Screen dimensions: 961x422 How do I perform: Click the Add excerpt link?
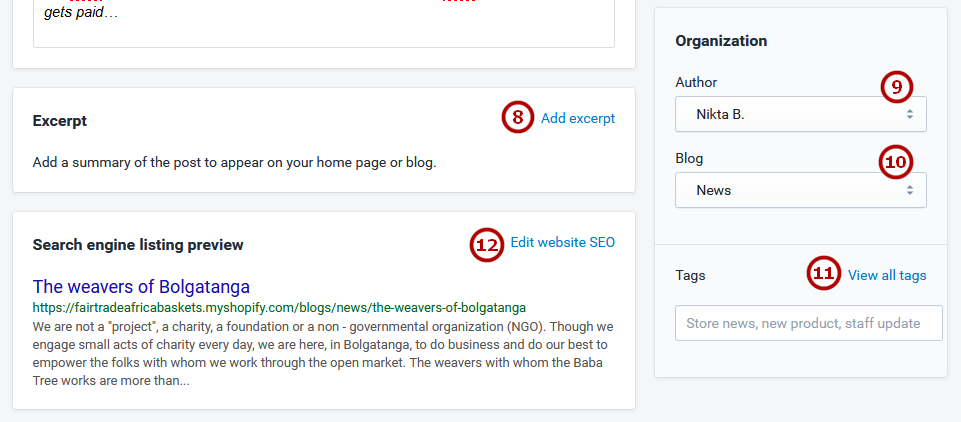coord(578,119)
